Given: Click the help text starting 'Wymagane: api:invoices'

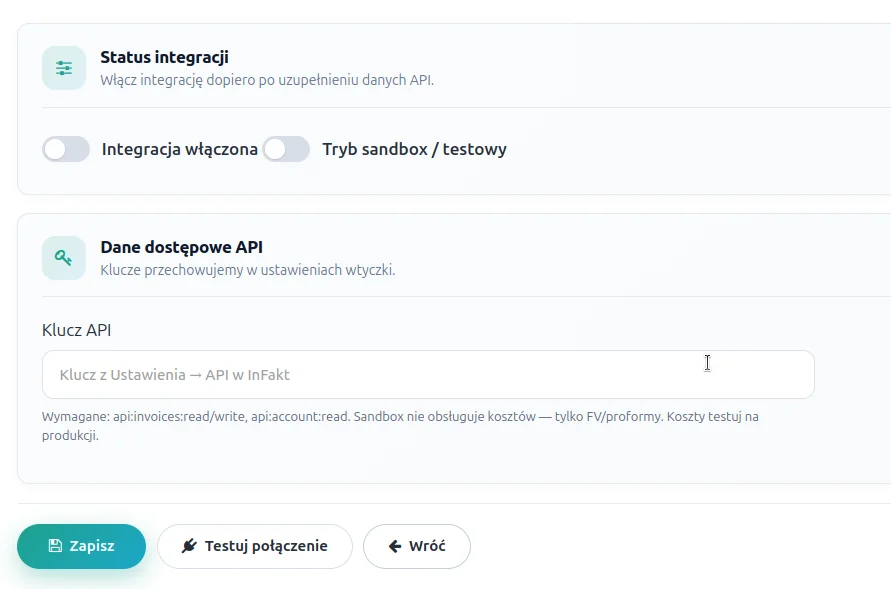Looking at the screenshot, I should tap(400, 426).
